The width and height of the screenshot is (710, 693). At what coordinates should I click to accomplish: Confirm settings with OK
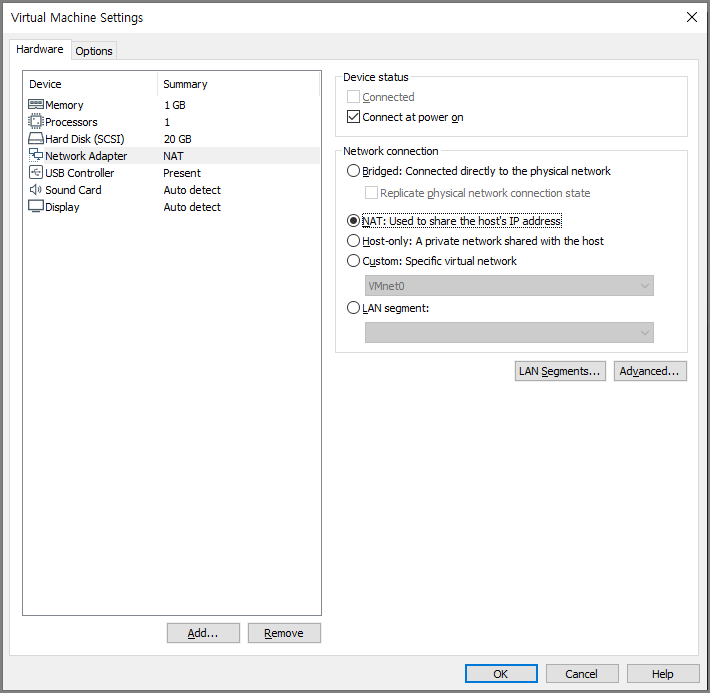click(x=501, y=674)
